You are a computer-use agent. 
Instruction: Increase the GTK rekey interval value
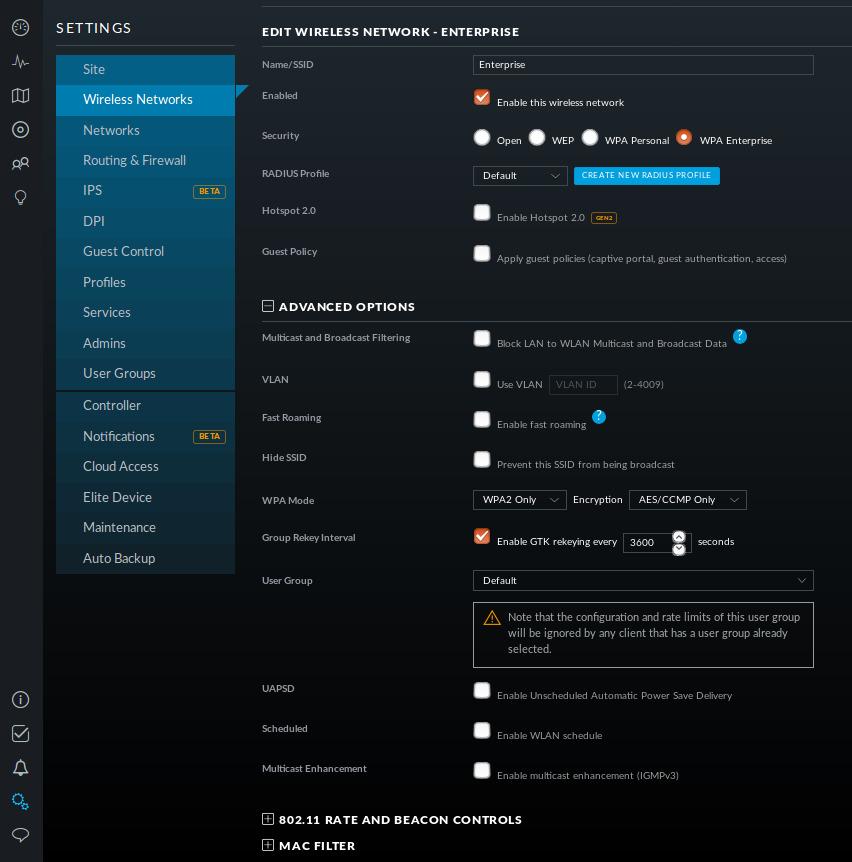pos(679,537)
